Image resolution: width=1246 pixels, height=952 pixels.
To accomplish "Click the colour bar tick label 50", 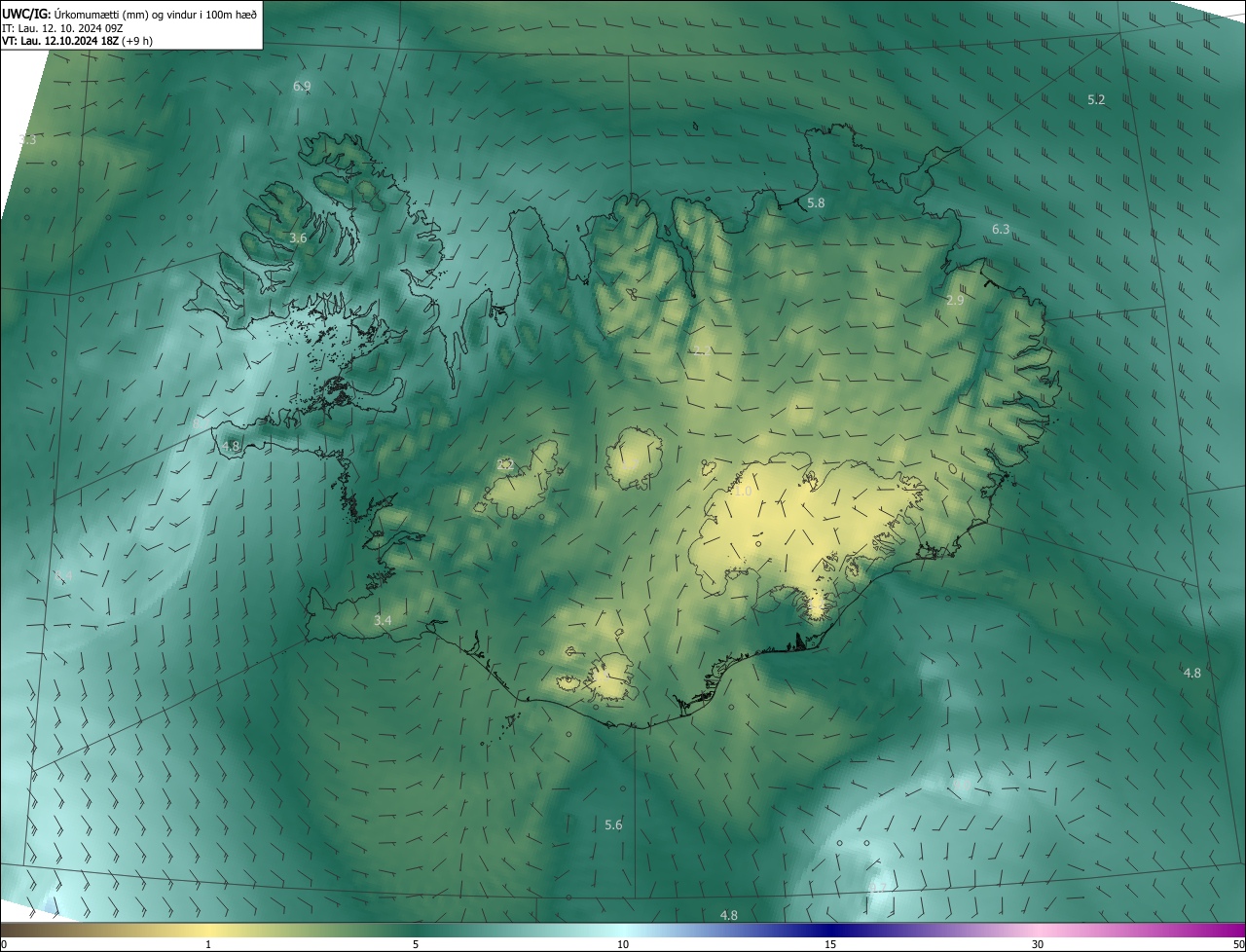I will pyautogui.click(x=1237, y=944).
